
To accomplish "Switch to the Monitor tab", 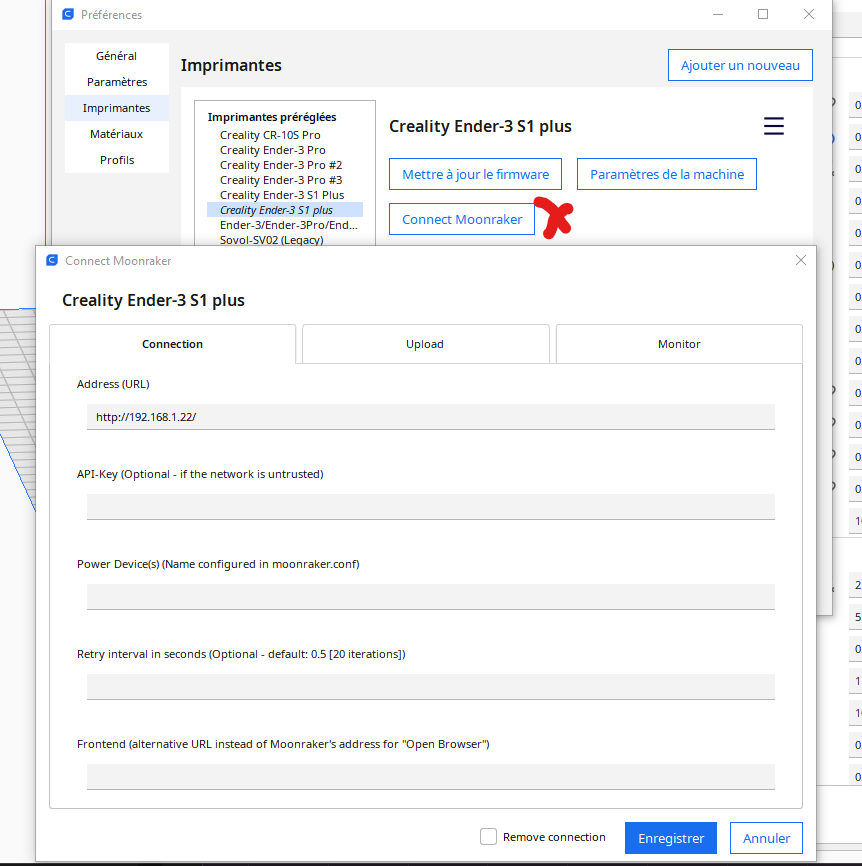I will 679,344.
